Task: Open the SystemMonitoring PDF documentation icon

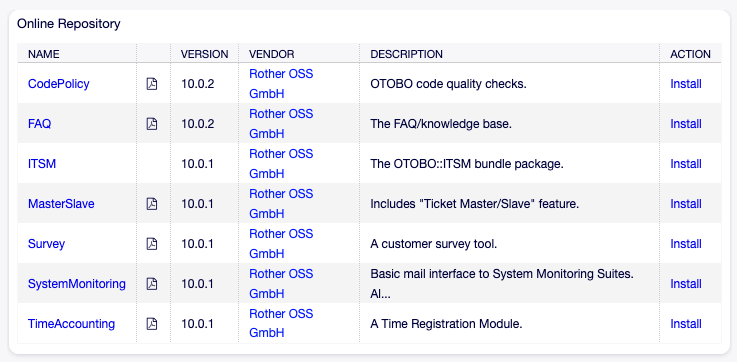Action: click(x=152, y=284)
